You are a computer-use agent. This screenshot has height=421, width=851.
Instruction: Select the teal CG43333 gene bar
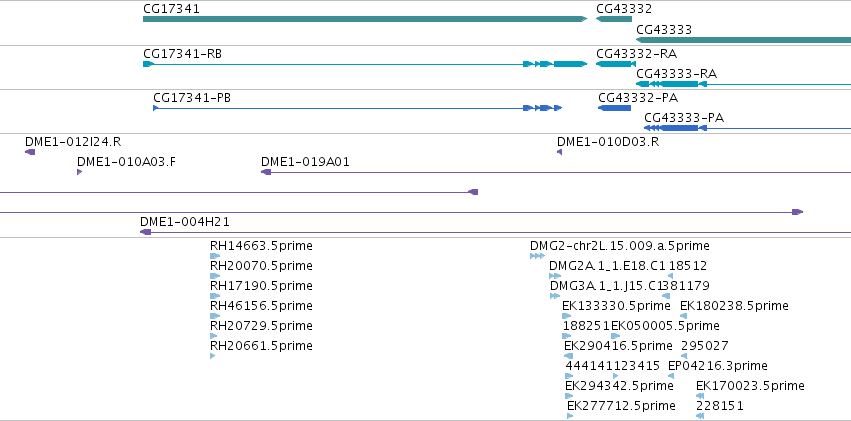pyautogui.click(x=744, y=40)
